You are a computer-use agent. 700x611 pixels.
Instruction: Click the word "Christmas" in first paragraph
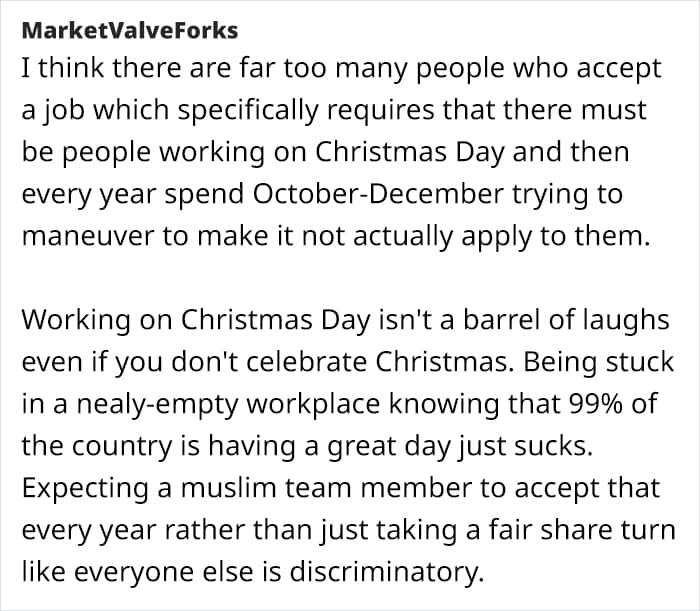click(x=381, y=152)
